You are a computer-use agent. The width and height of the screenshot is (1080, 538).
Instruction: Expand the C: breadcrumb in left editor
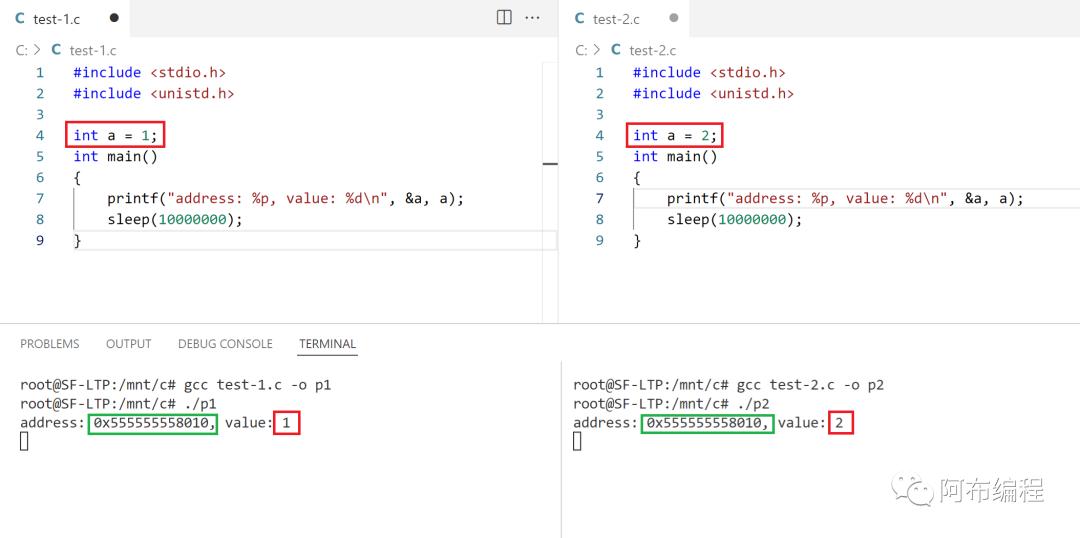point(22,49)
